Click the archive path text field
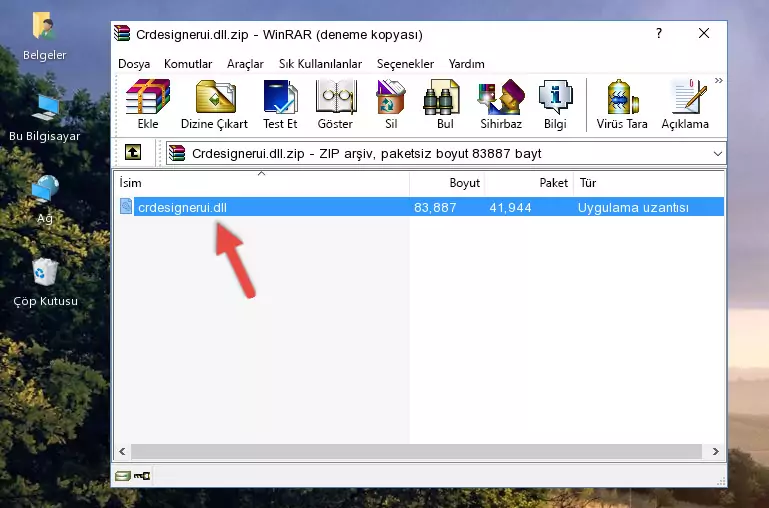The width and height of the screenshot is (769, 508). point(445,153)
